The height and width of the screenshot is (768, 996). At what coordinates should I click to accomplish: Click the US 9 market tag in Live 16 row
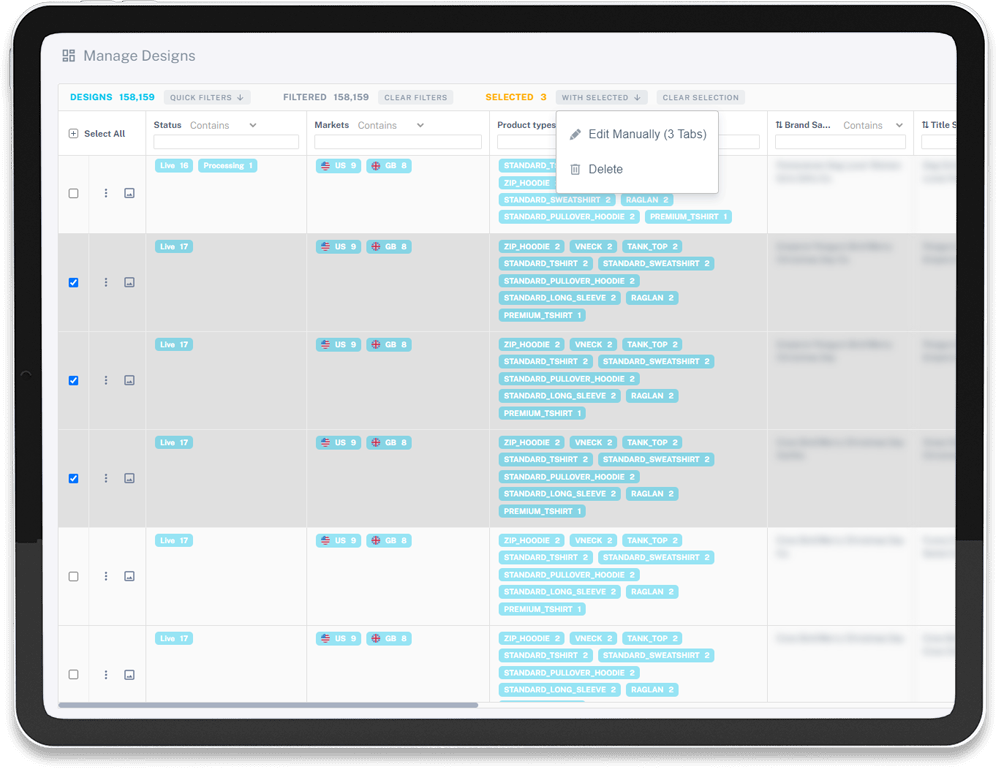click(339, 166)
